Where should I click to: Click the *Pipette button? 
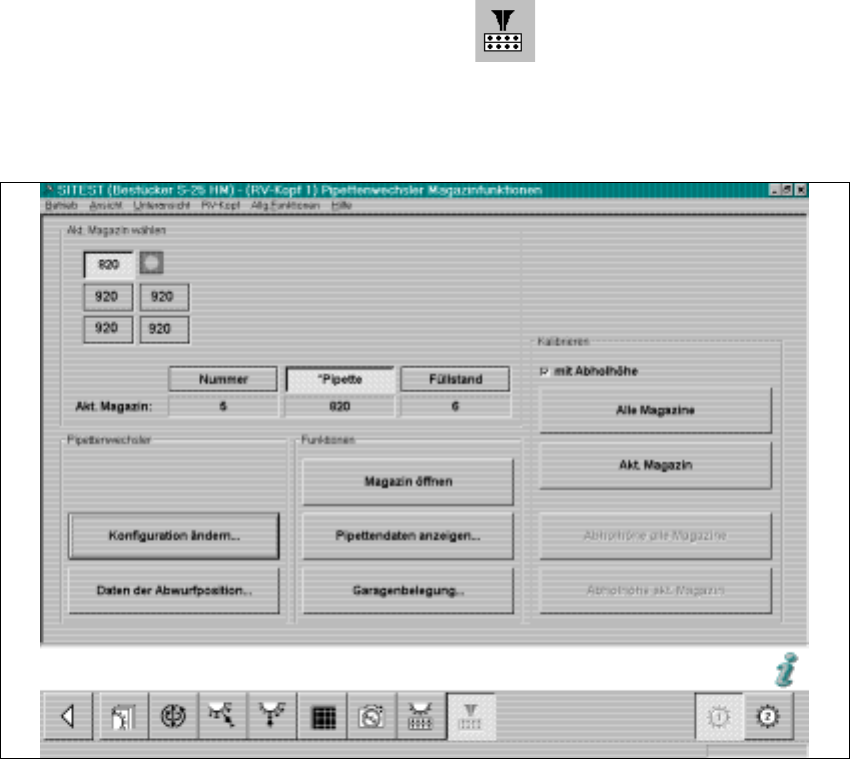[x=340, y=379]
